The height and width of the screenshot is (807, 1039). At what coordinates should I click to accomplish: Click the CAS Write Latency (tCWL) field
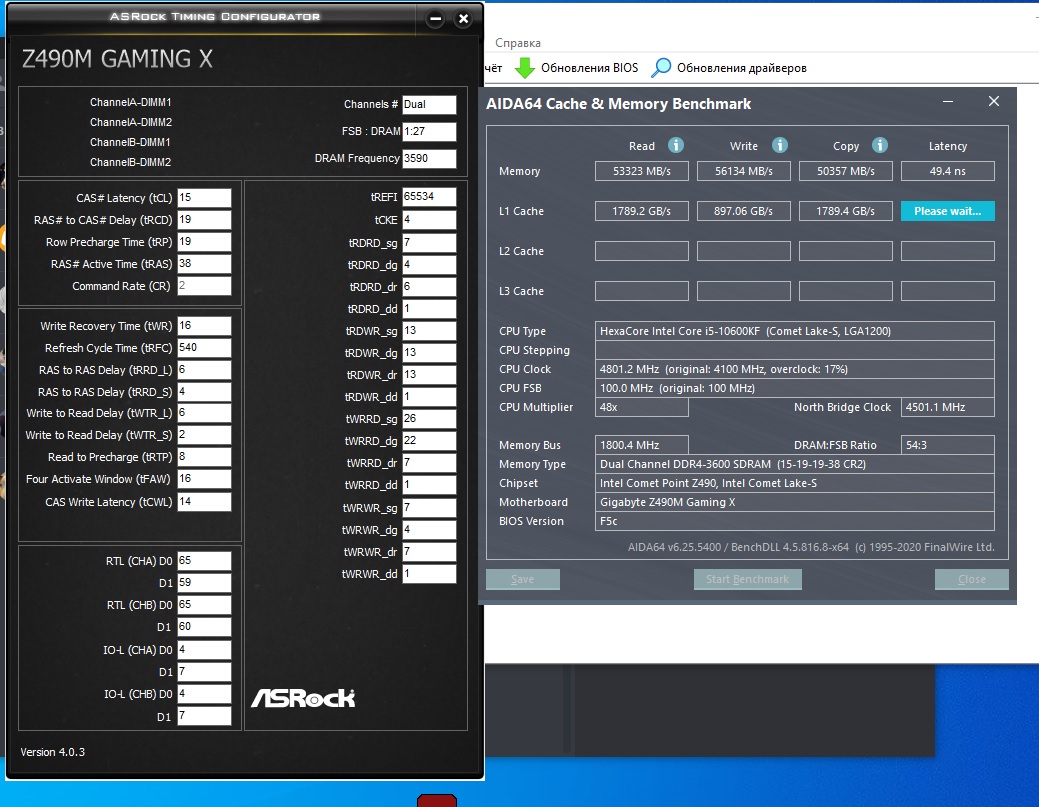[x=204, y=502]
